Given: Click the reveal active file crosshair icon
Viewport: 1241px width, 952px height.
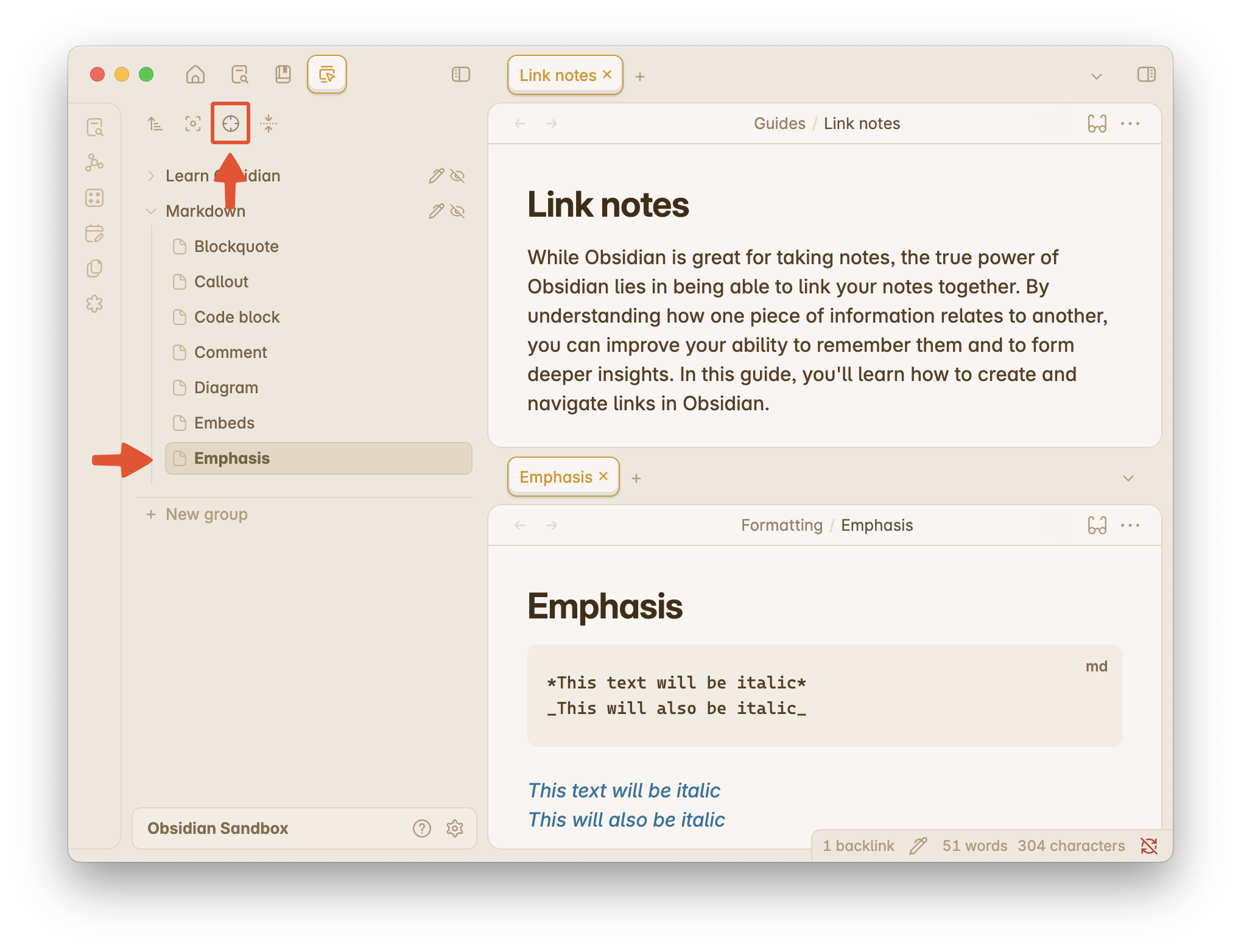Looking at the screenshot, I should click(x=230, y=124).
